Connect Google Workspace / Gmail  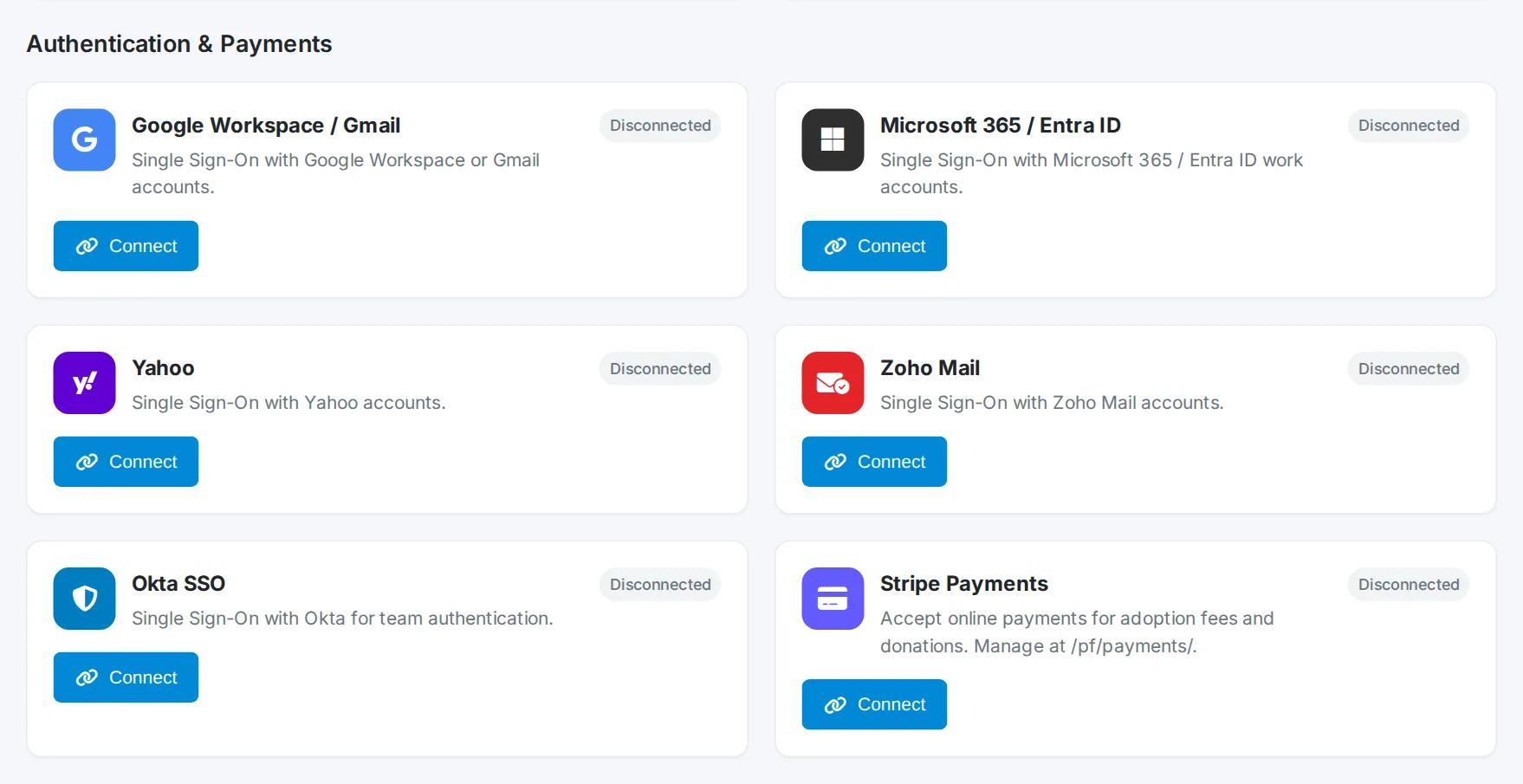126,246
